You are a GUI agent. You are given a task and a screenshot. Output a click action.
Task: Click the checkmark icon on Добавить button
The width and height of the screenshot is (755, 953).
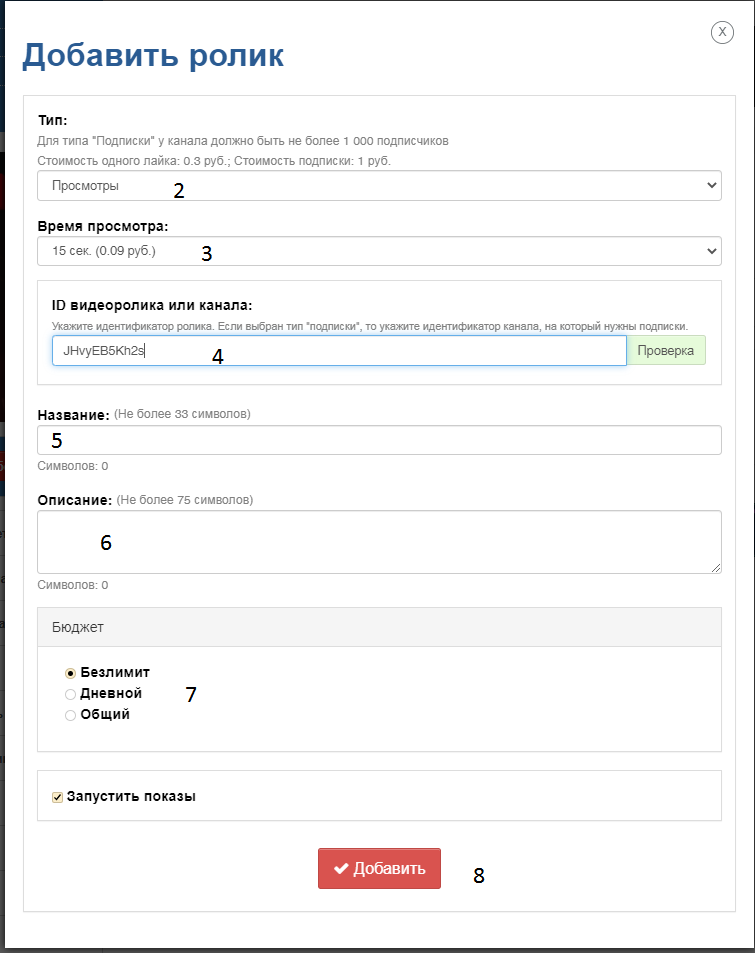coord(341,868)
